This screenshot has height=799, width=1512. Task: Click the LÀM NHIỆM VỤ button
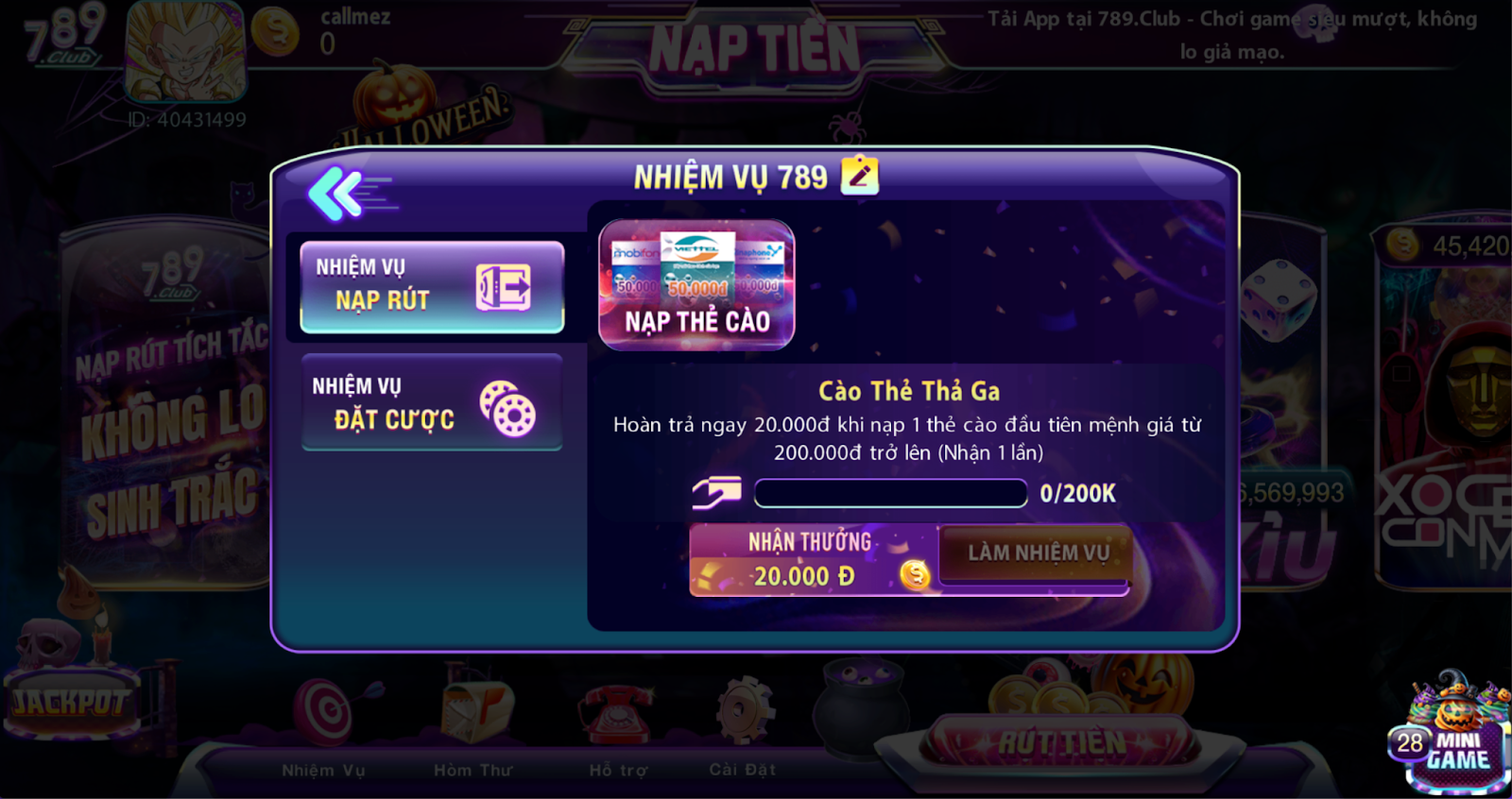point(1036,553)
